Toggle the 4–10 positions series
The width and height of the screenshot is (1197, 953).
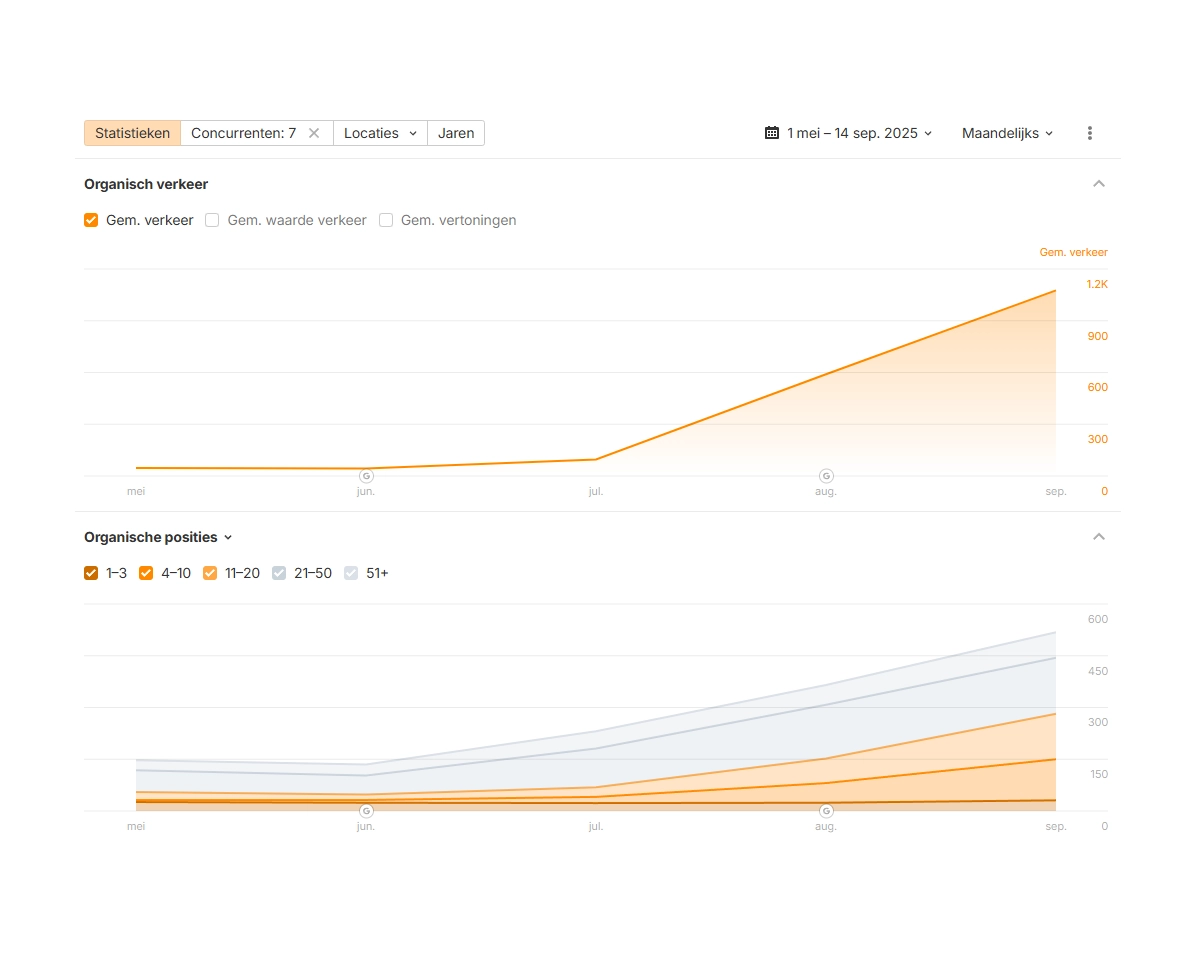pyautogui.click(x=146, y=573)
